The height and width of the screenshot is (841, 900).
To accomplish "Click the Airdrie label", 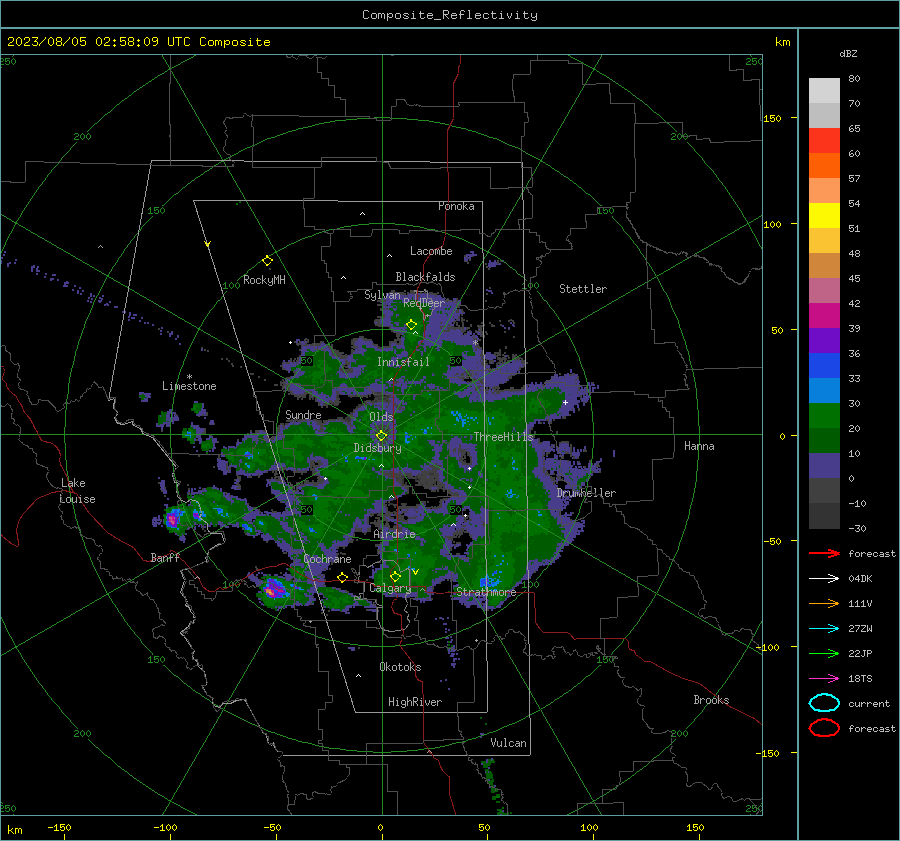I will click(394, 534).
